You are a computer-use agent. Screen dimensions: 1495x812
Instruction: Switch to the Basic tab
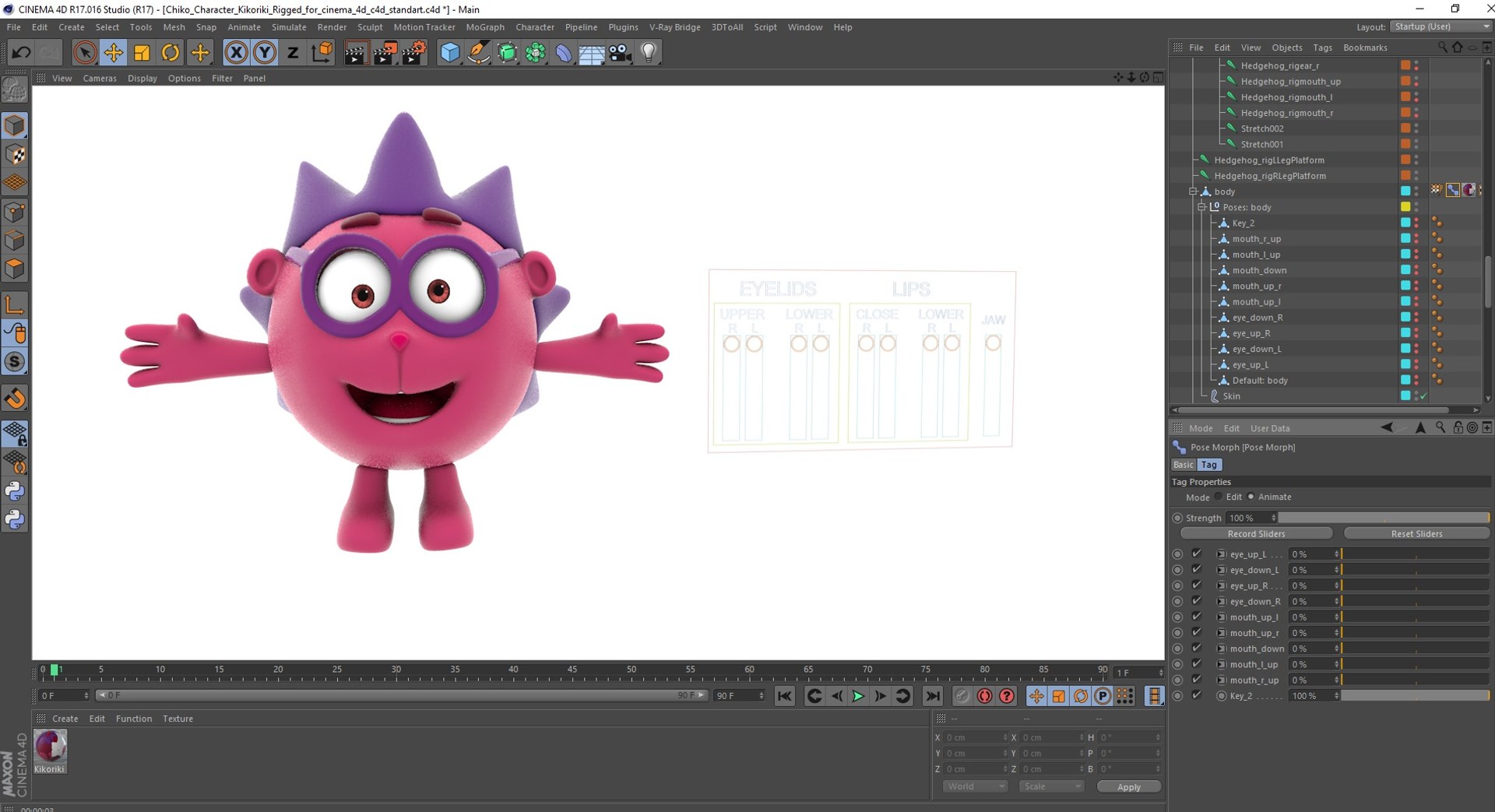[x=1183, y=465]
